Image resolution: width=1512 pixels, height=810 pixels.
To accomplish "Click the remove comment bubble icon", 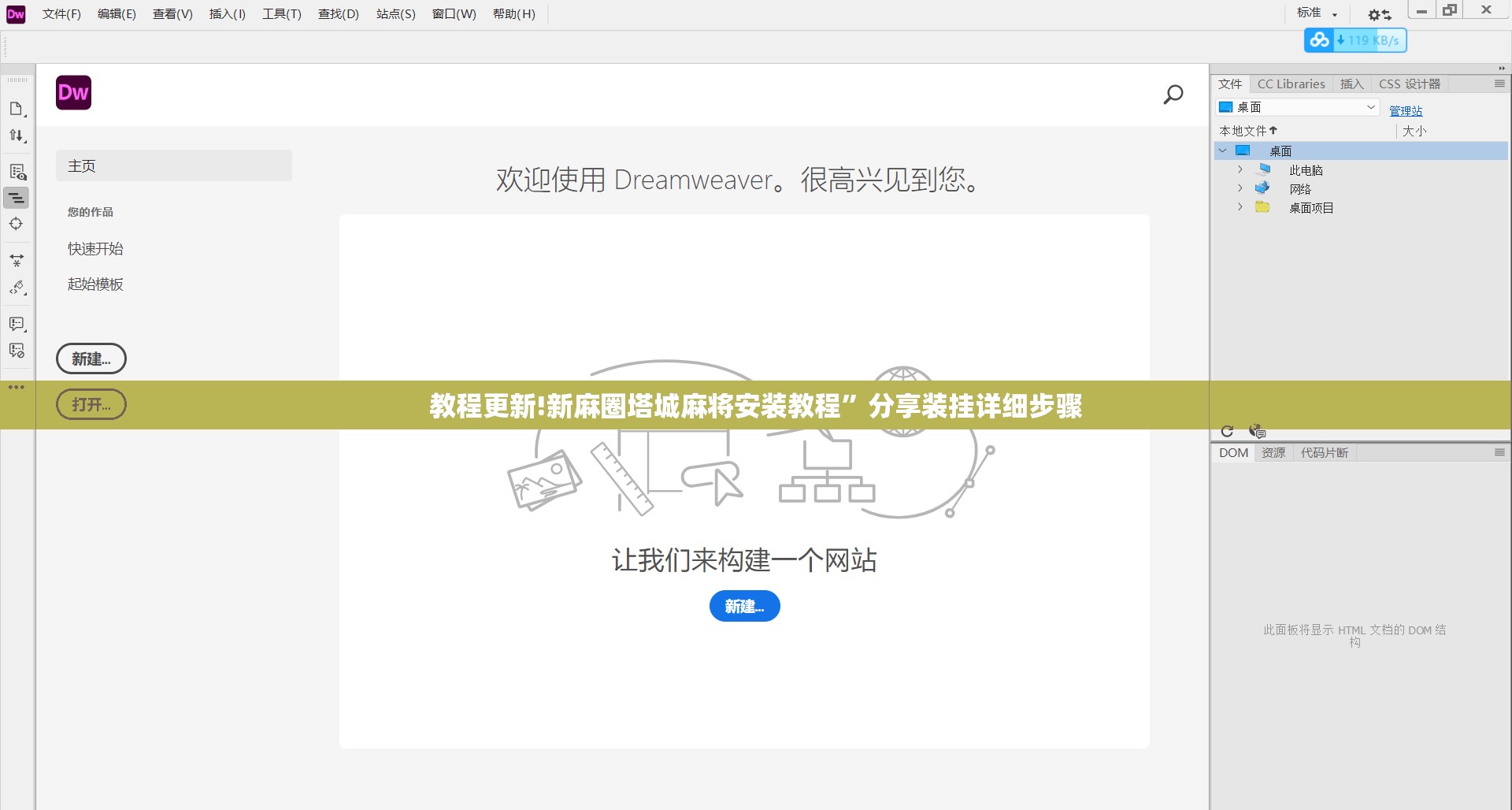I will 17,351.
